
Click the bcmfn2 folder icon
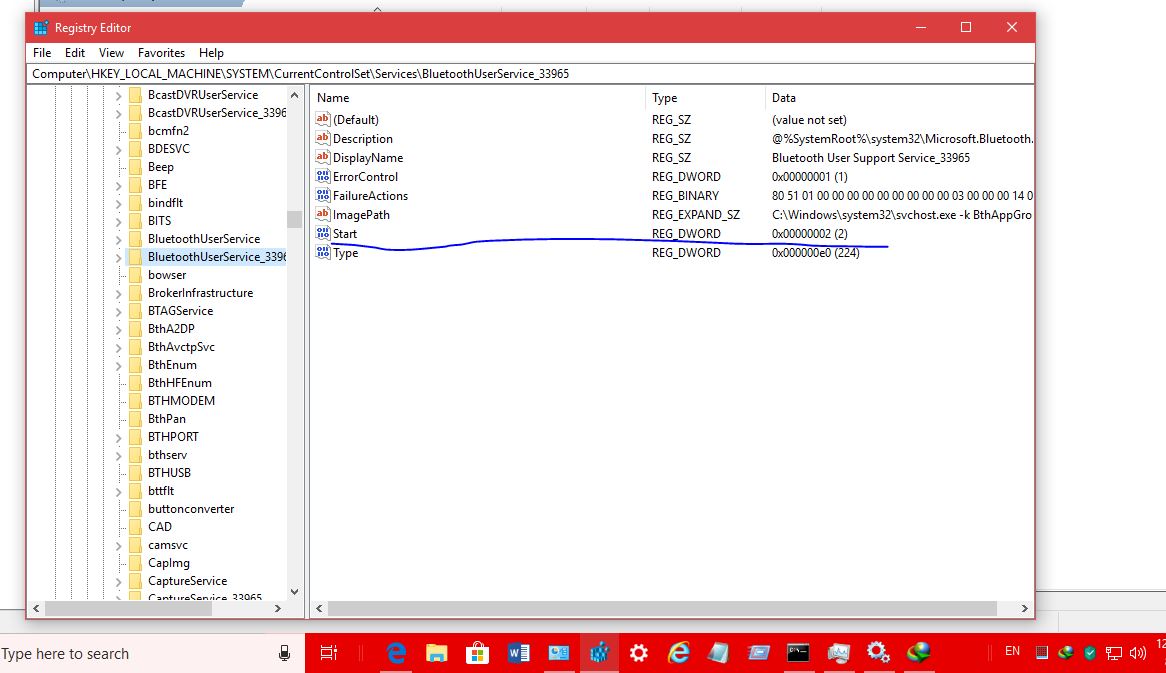point(135,131)
